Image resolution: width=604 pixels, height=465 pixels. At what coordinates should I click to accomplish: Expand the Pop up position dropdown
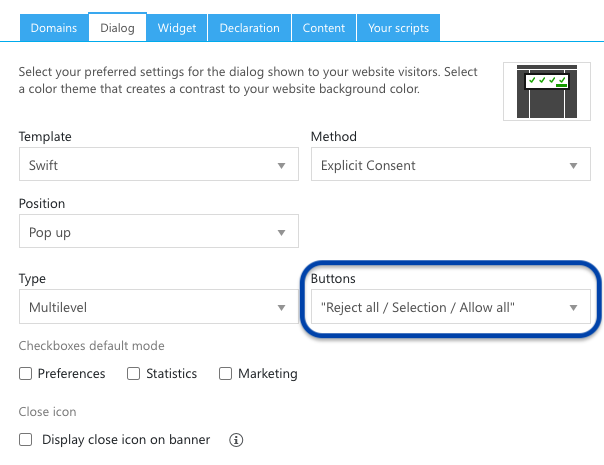tap(159, 231)
